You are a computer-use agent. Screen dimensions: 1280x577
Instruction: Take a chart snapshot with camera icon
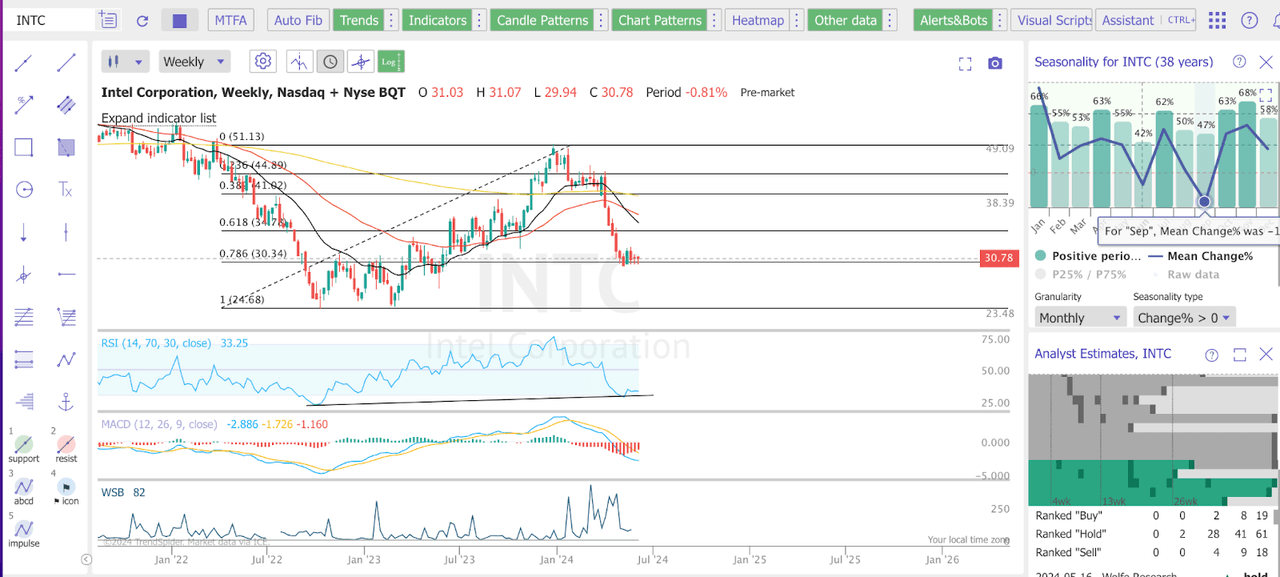pos(995,63)
